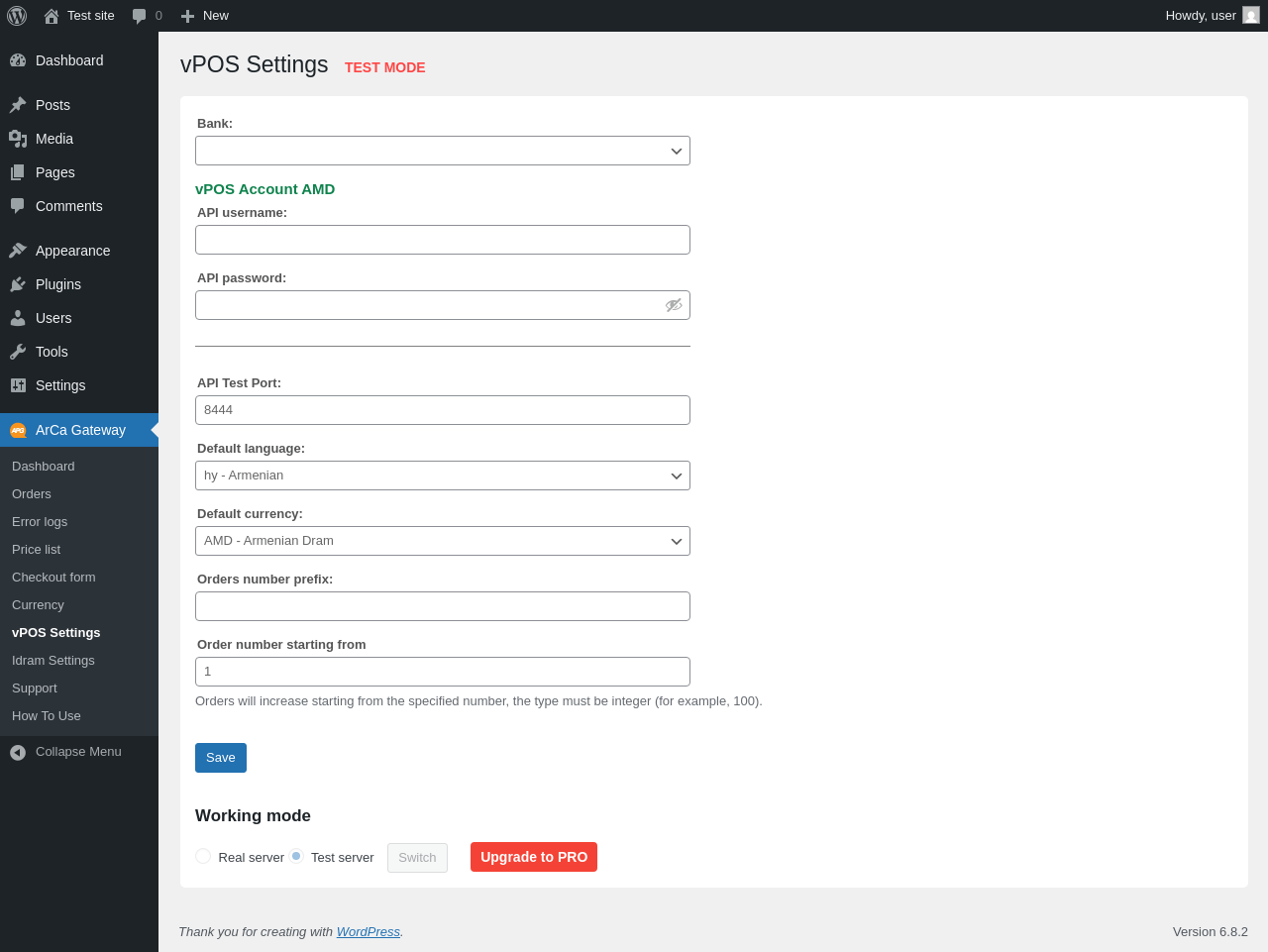Click the New label in admin bar
Image resolution: width=1268 pixels, height=952 pixels.
pos(216,16)
